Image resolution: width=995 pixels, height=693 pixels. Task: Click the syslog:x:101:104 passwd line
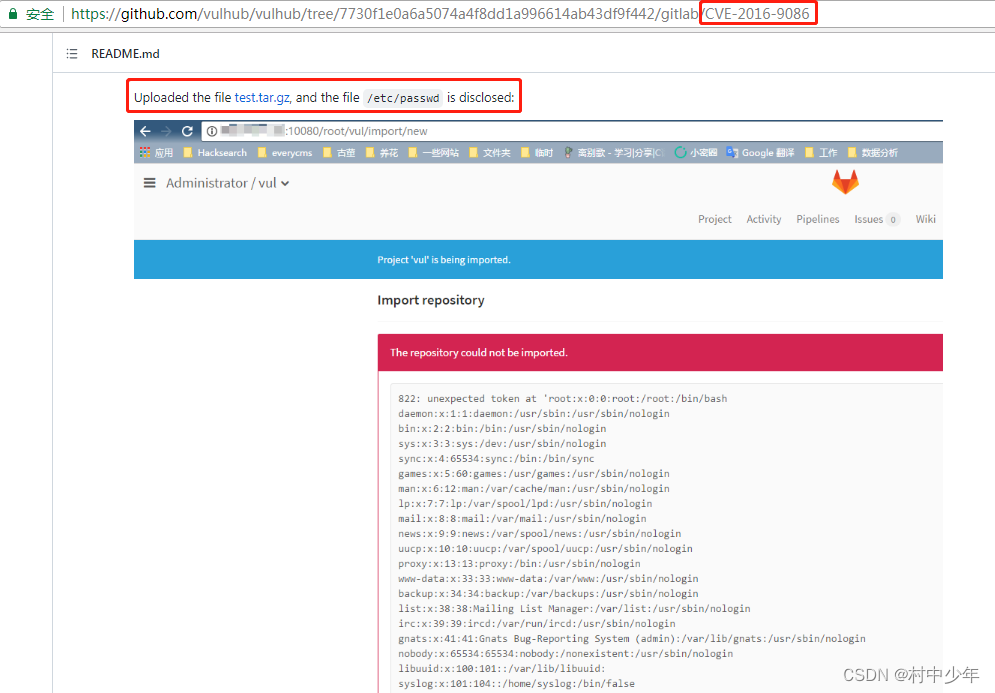[x=516, y=683]
